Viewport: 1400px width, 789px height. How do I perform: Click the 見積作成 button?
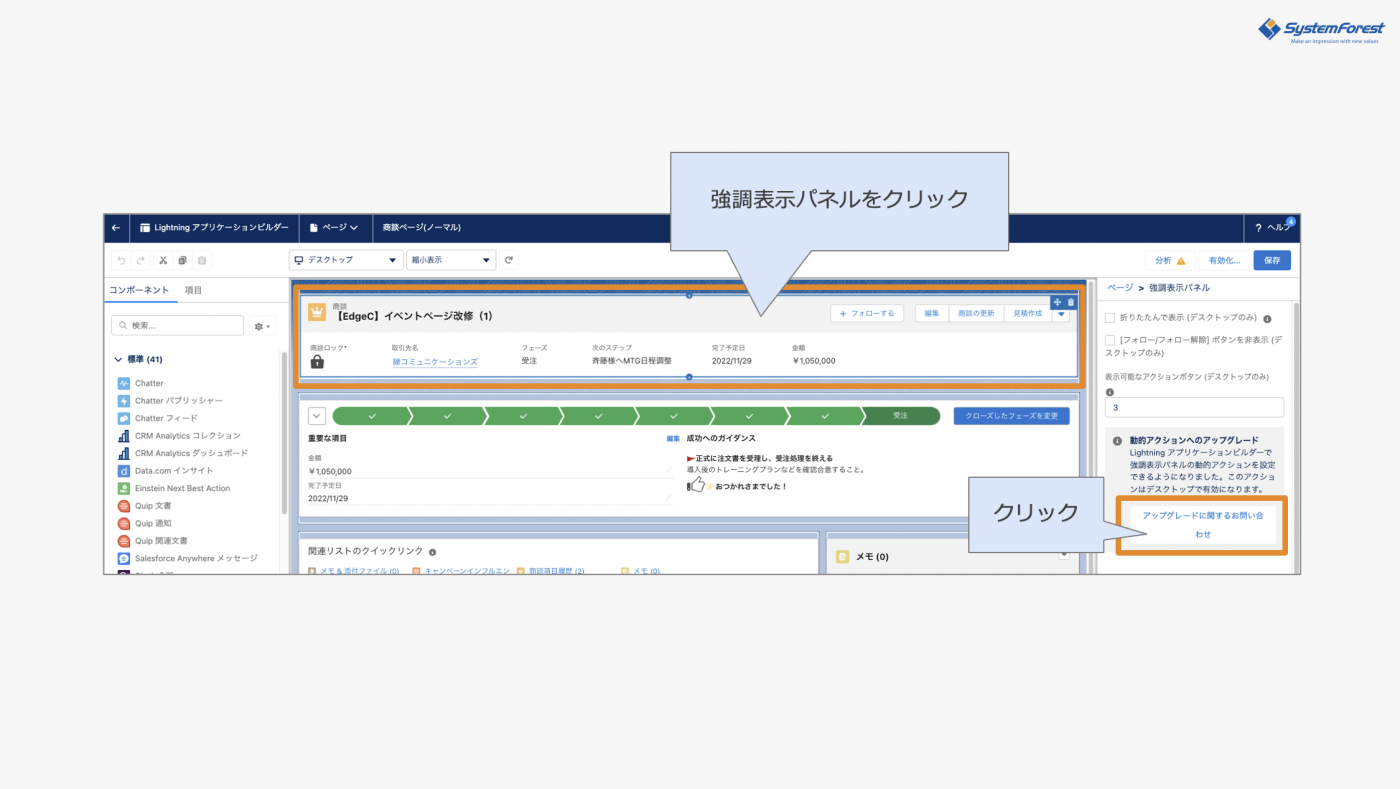tap(1027, 313)
